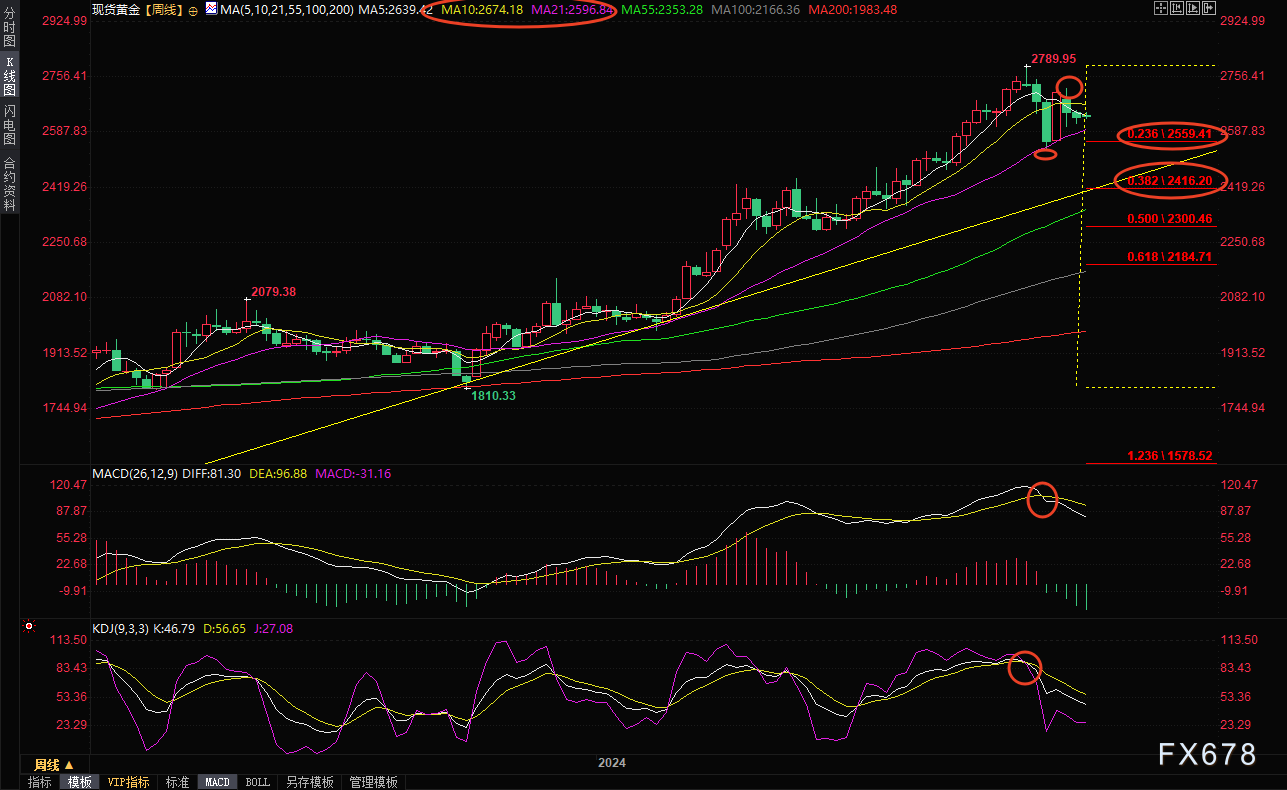Screen dimensions: 1287x790
Task: Open the MACD(26,12,9) parameter label
Action: pos(135,473)
